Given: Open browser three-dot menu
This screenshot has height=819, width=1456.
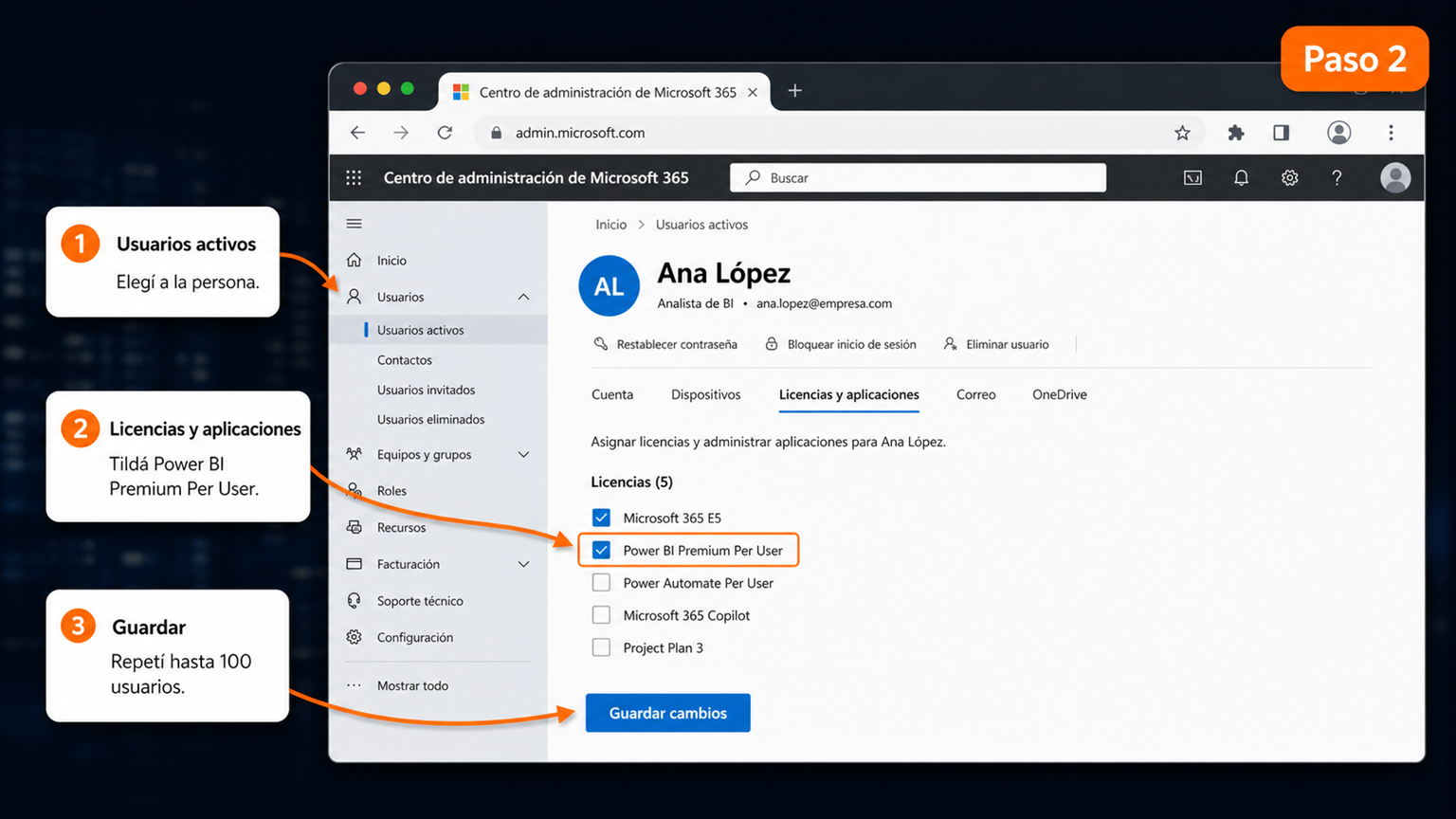Looking at the screenshot, I should pos(1391,133).
